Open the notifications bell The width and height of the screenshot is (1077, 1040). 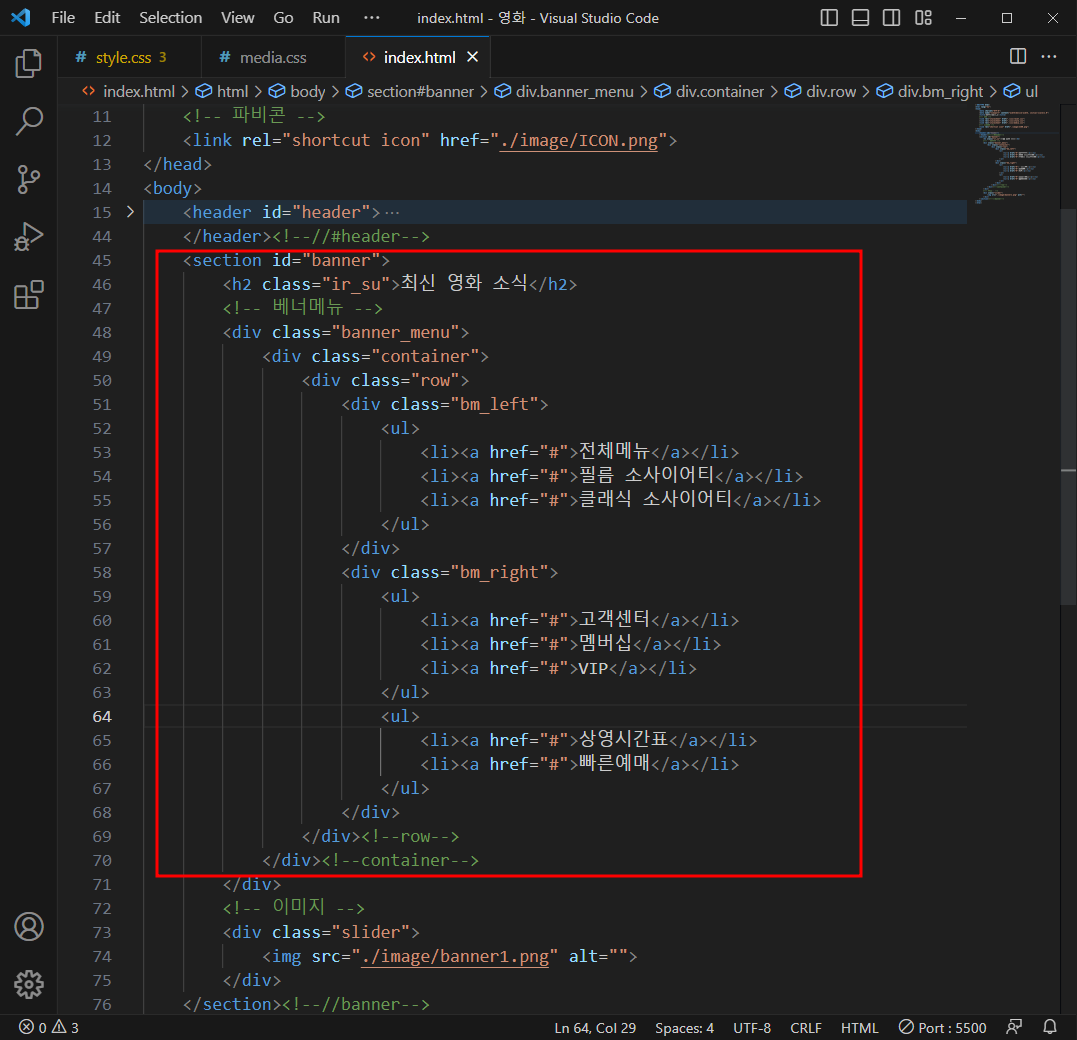pyautogui.click(x=1050, y=1028)
